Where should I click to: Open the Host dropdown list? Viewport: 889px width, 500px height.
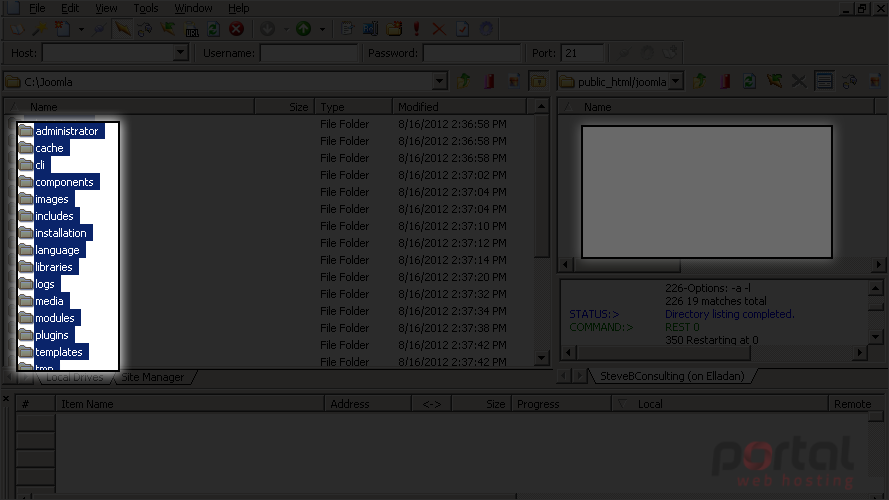click(x=180, y=53)
